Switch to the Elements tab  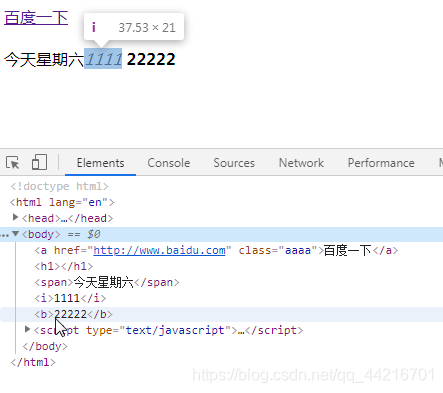(x=100, y=163)
